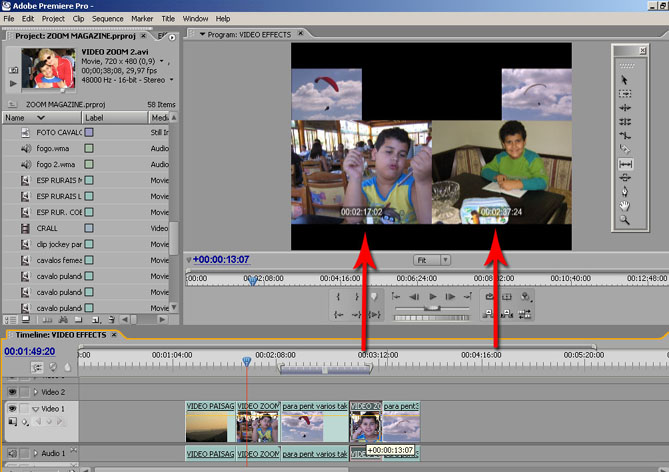
Task: Select the CRALL item in project list
Action: coord(47,228)
